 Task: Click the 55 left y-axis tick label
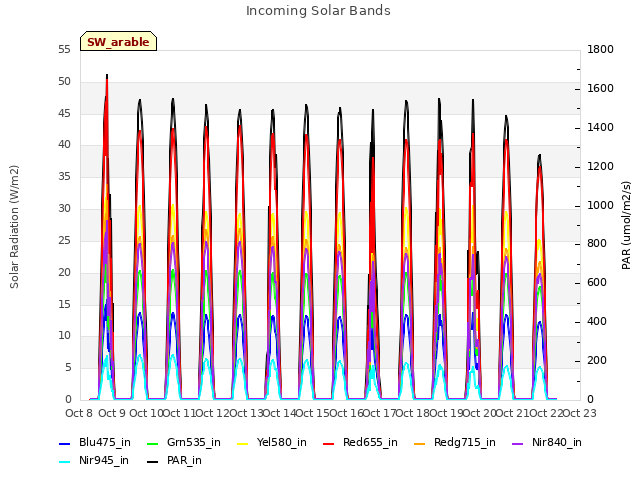(x=64, y=49)
